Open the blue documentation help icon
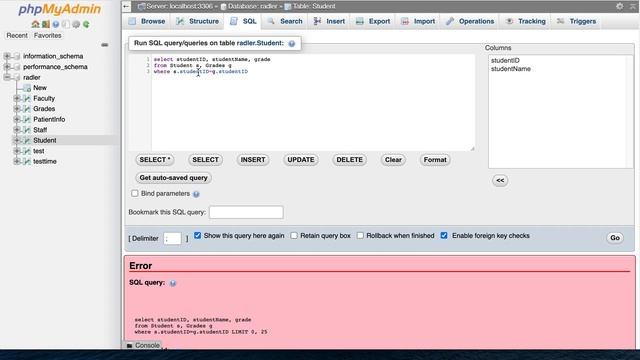 click(56, 24)
